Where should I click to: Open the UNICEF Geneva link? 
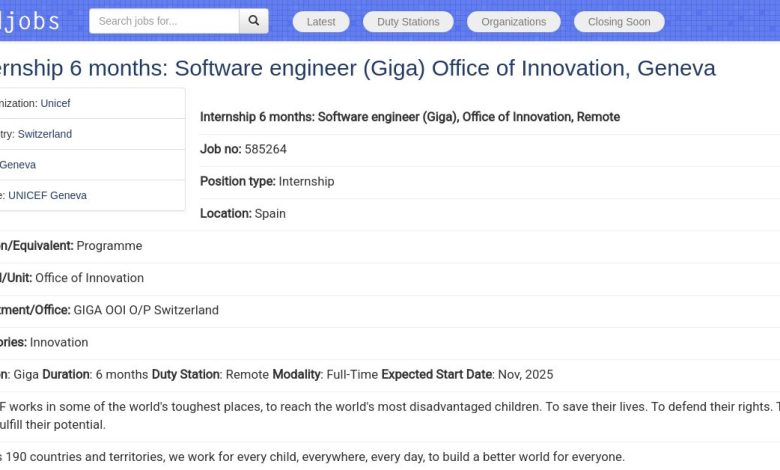point(47,196)
